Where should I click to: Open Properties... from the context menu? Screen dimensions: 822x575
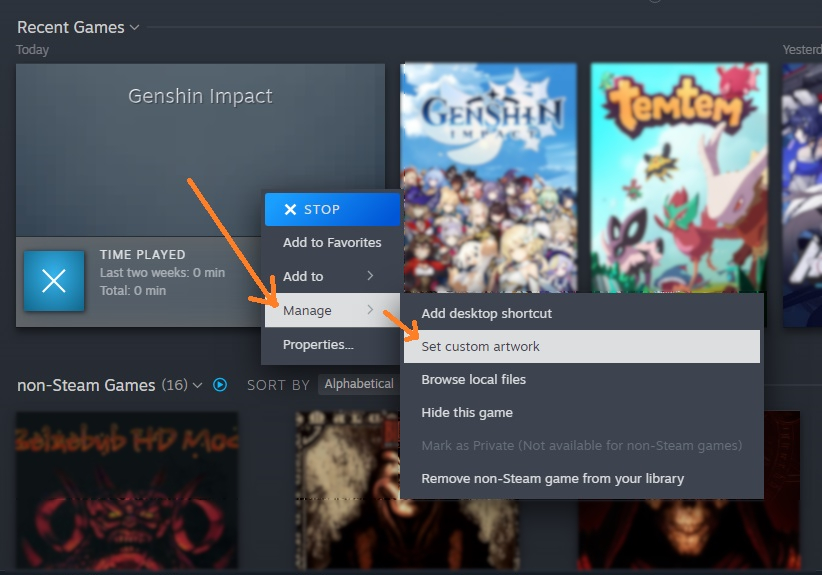pyautogui.click(x=332, y=345)
